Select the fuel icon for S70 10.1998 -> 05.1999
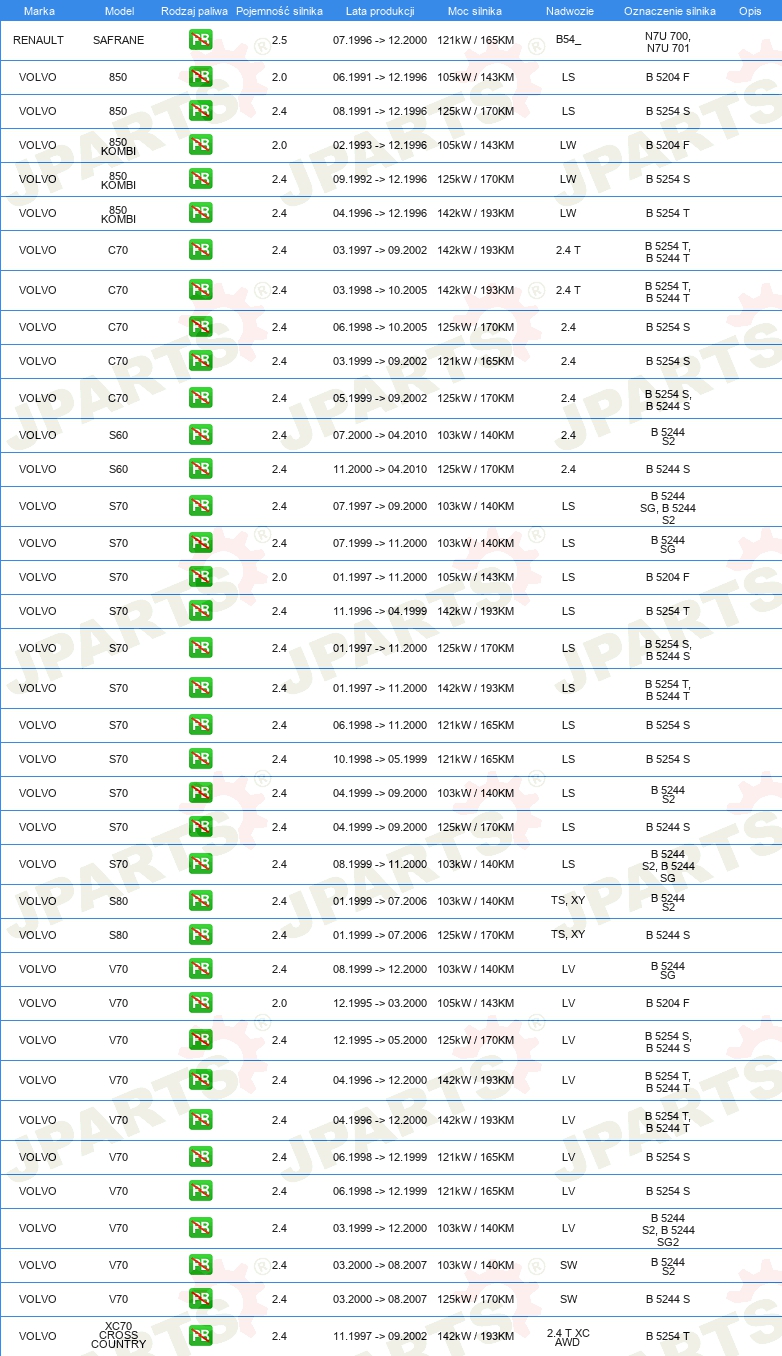Viewport: 782px width, 1356px height. coord(200,759)
